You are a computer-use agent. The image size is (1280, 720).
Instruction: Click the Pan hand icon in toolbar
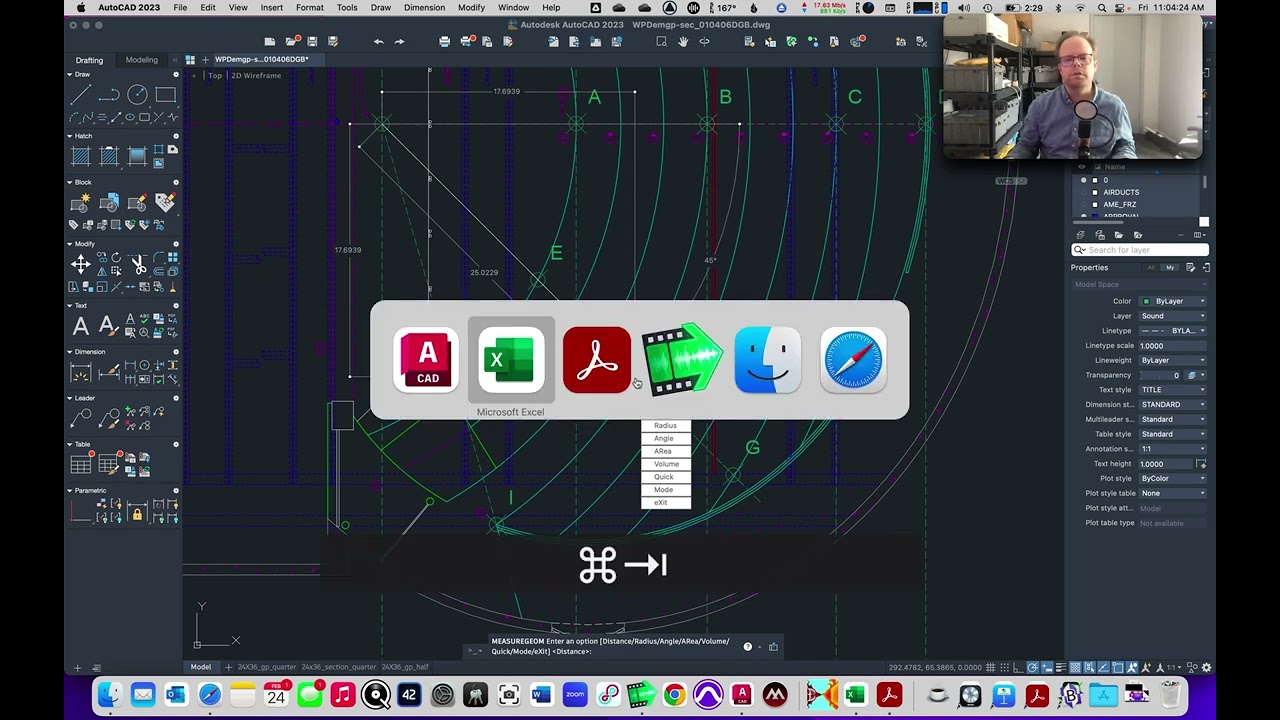pos(683,41)
